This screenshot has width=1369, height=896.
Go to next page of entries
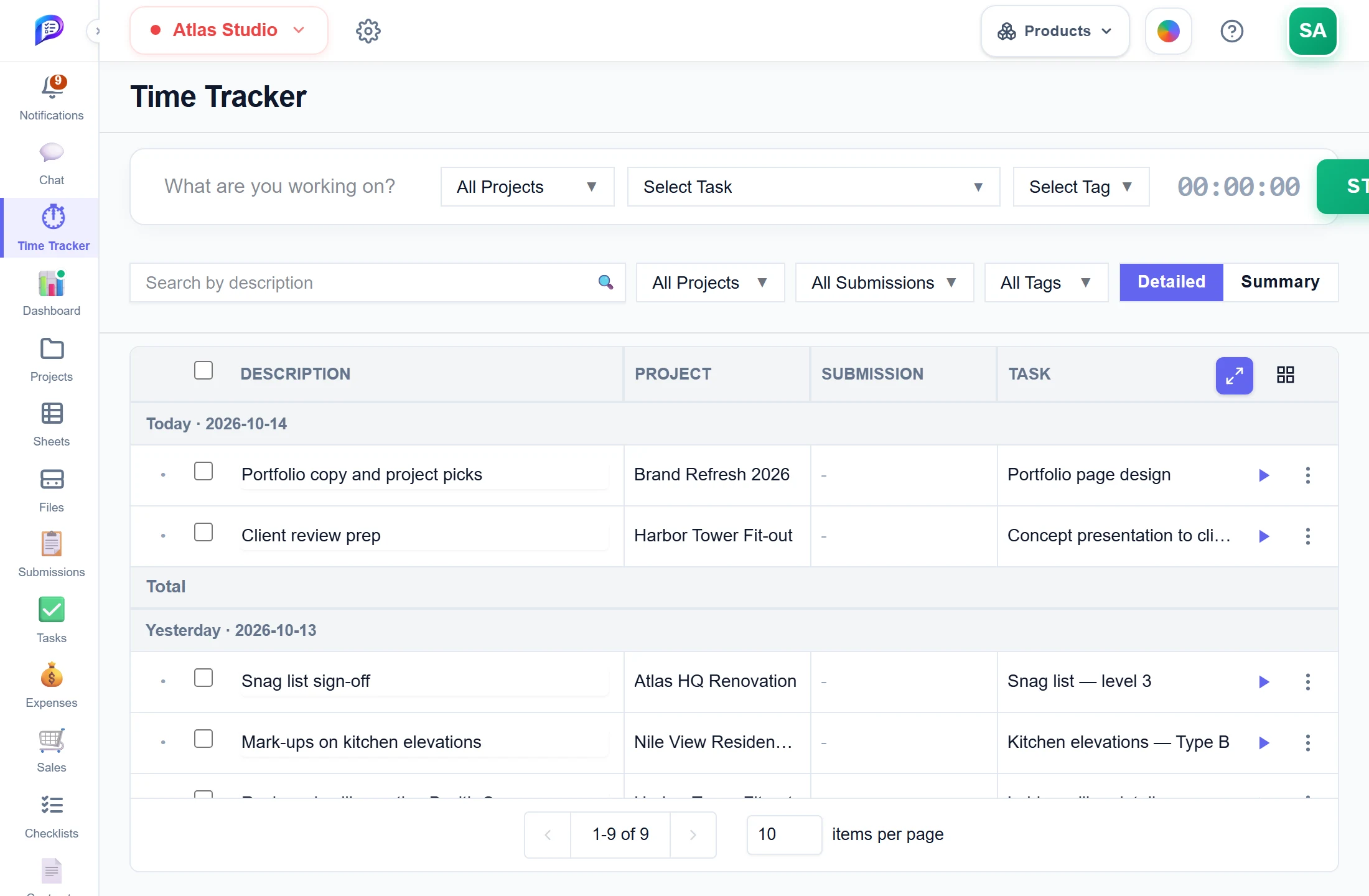point(693,834)
